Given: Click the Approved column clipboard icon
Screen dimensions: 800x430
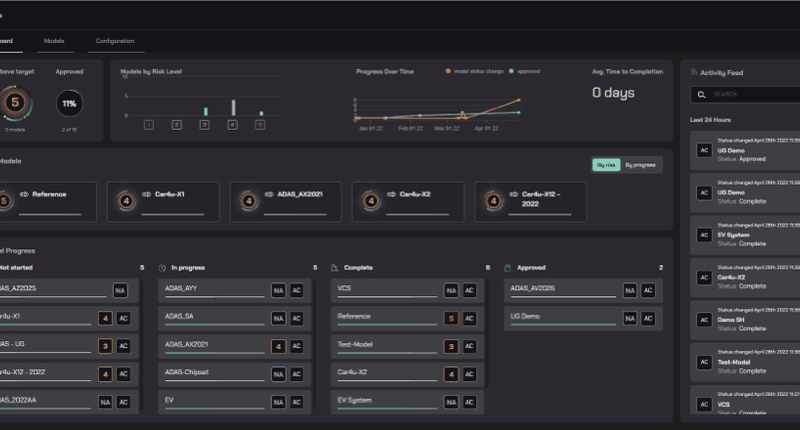Looking at the screenshot, I should tap(509, 268).
